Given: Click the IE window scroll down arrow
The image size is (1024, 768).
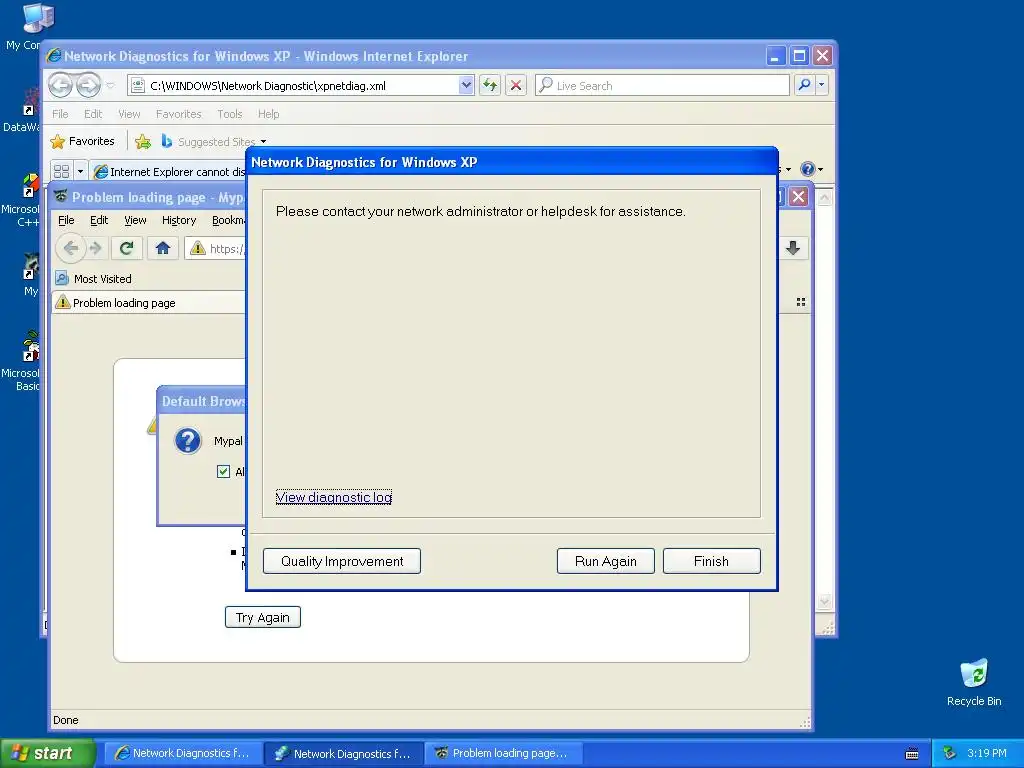Looking at the screenshot, I should [824, 601].
